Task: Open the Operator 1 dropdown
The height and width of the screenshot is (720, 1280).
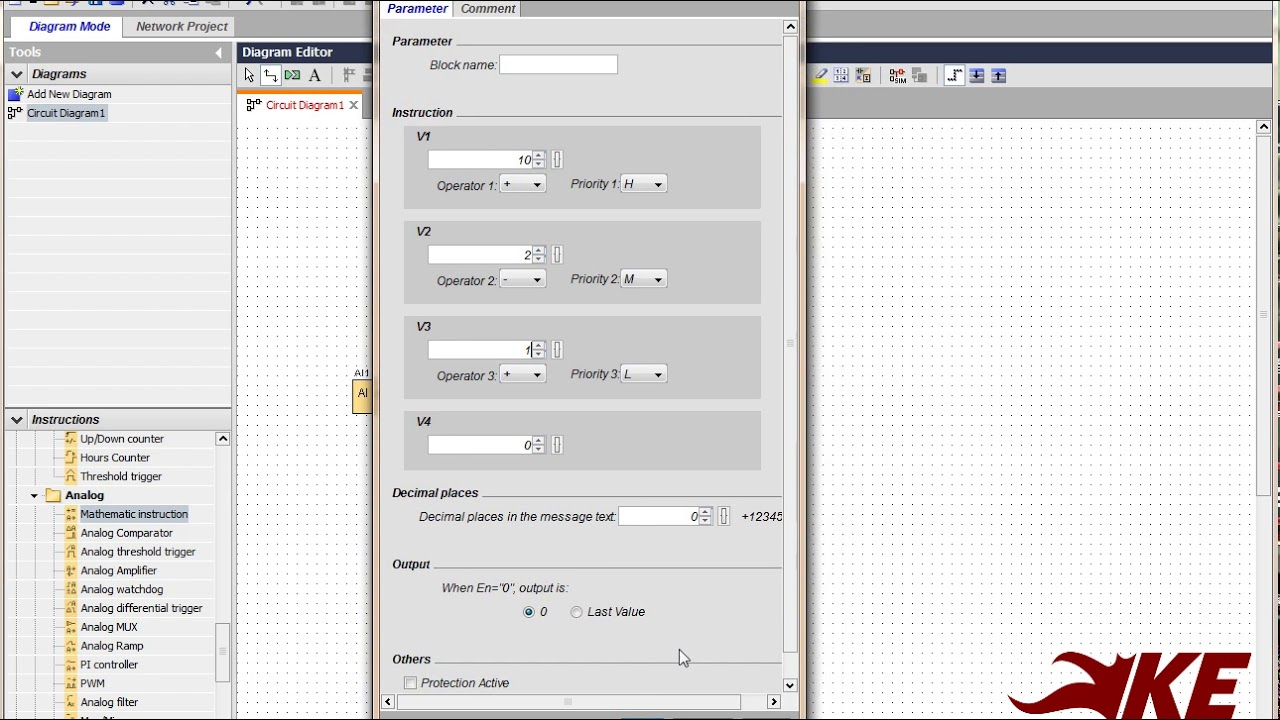Action: (522, 184)
